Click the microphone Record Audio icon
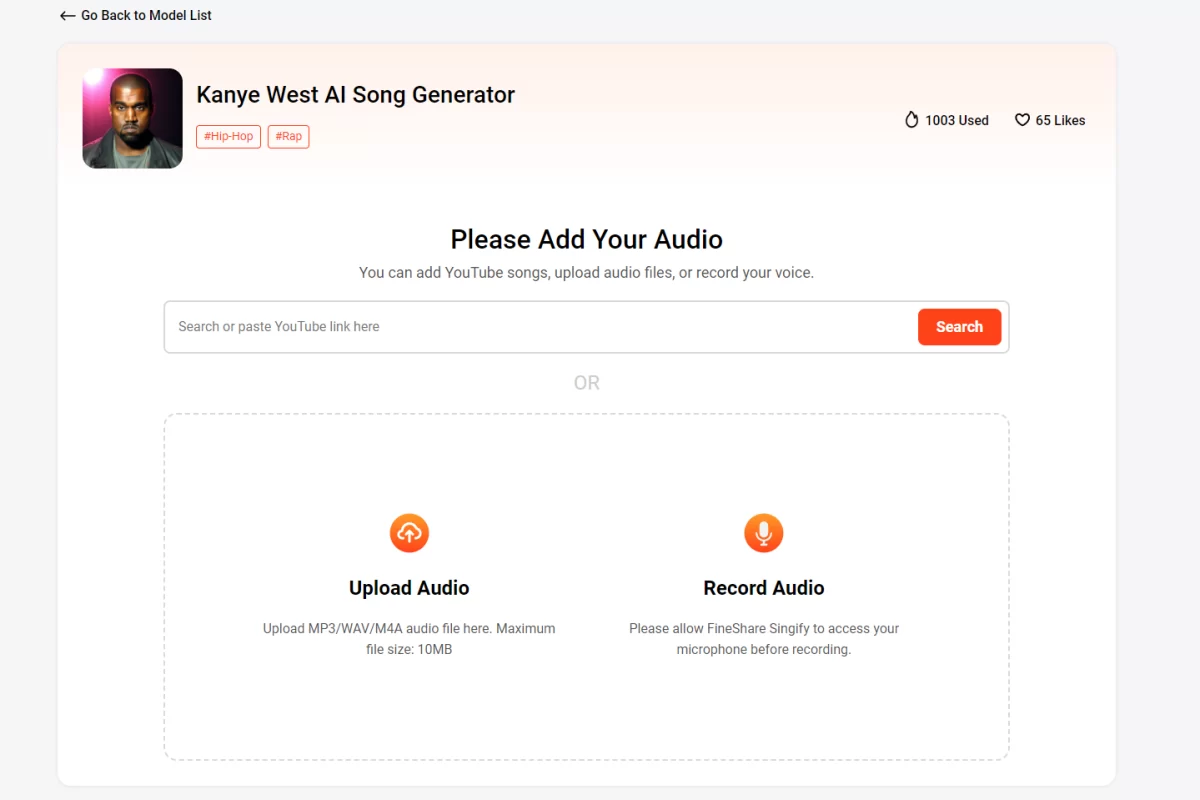The width and height of the screenshot is (1200, 800). click(x=764, y=533)
